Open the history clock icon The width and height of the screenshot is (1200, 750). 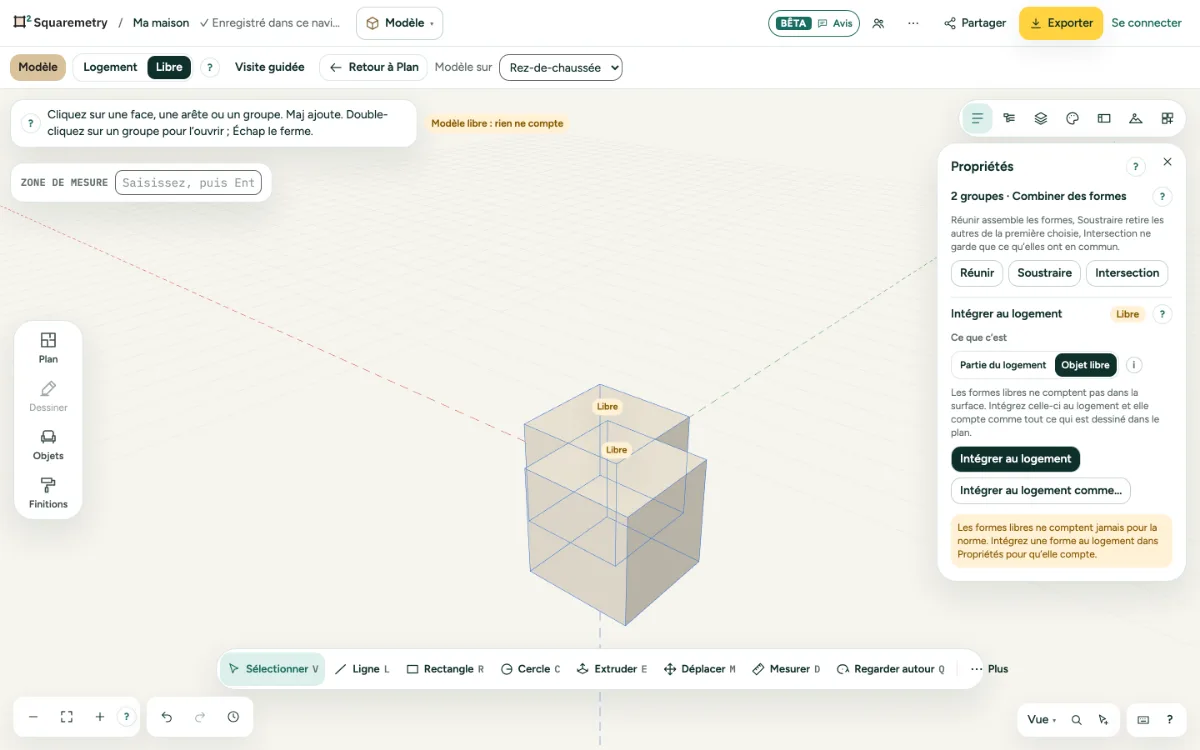pyautogui.click(x=233, y=717)
